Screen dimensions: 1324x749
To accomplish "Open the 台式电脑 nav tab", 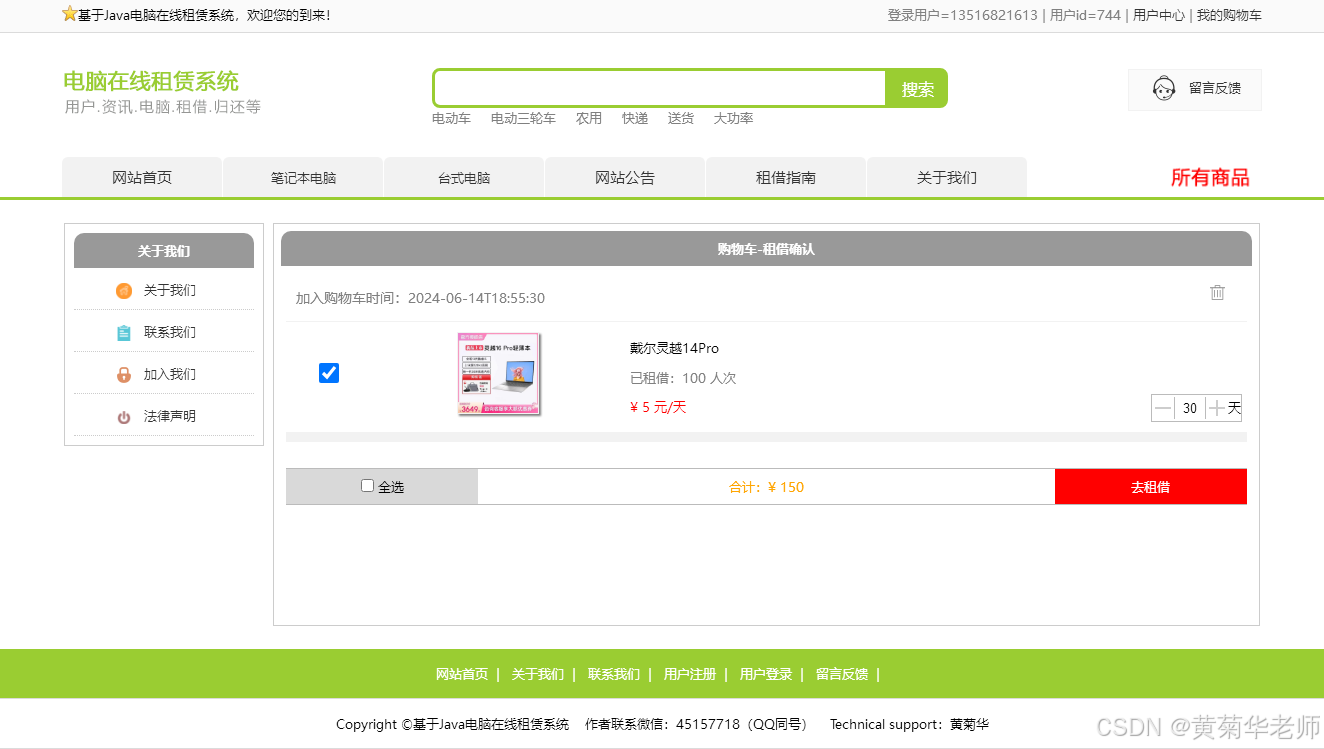I will 464,177.
